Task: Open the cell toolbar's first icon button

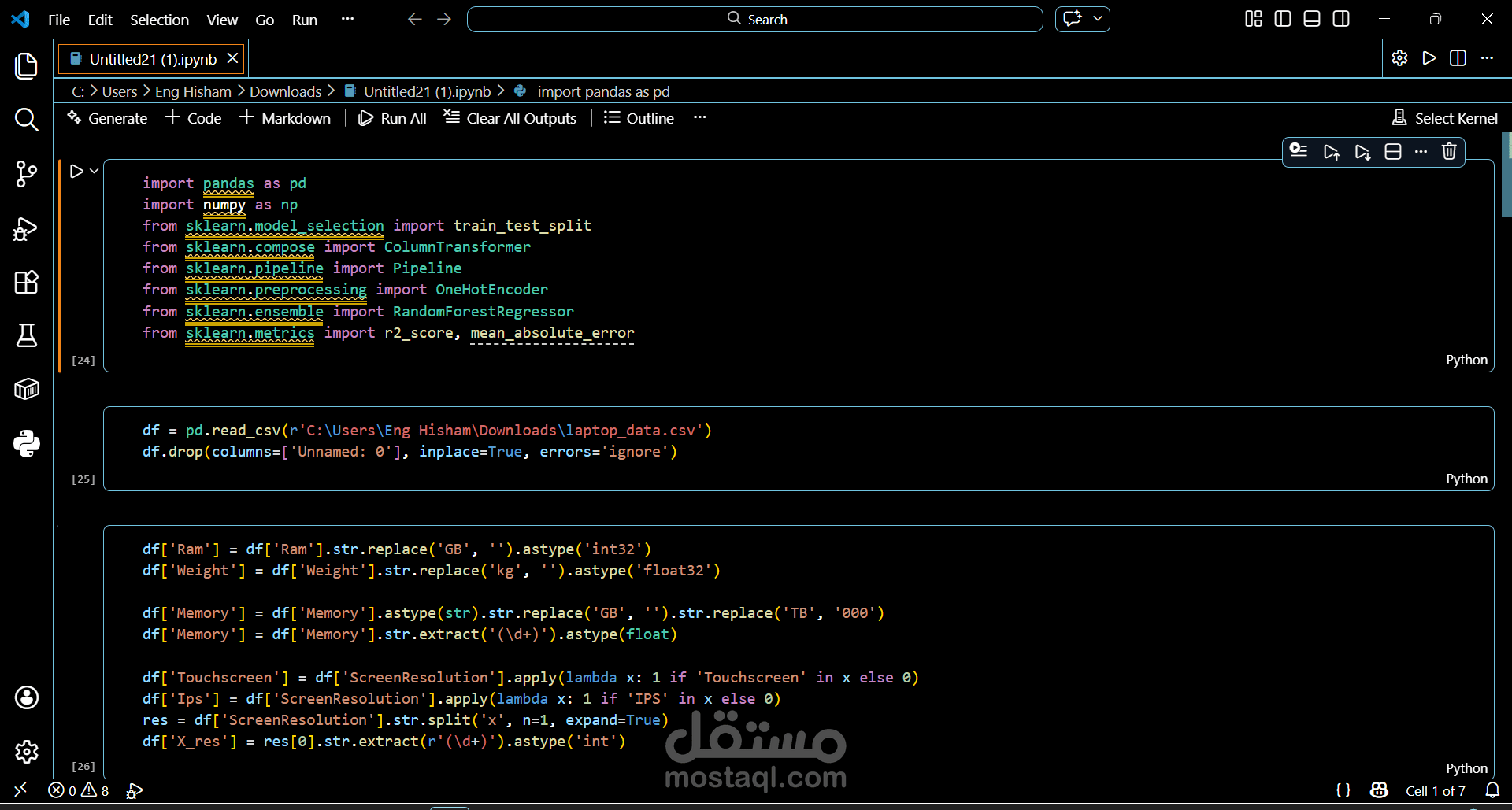Action: (1299, 151)
